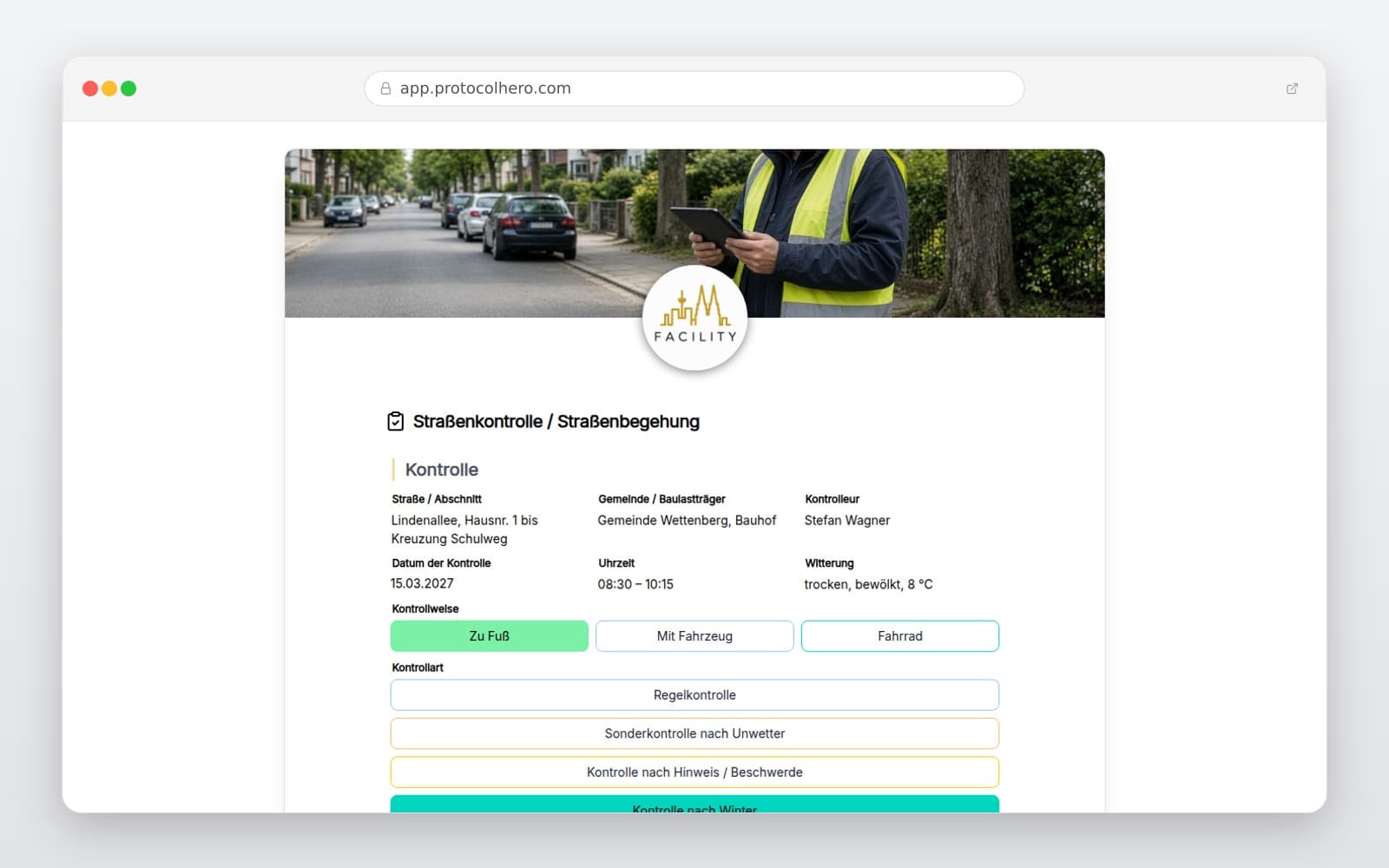
Task: Pick Kontrolle nach Hinweis / Beschwerde
Action: [x=694, y=773]
